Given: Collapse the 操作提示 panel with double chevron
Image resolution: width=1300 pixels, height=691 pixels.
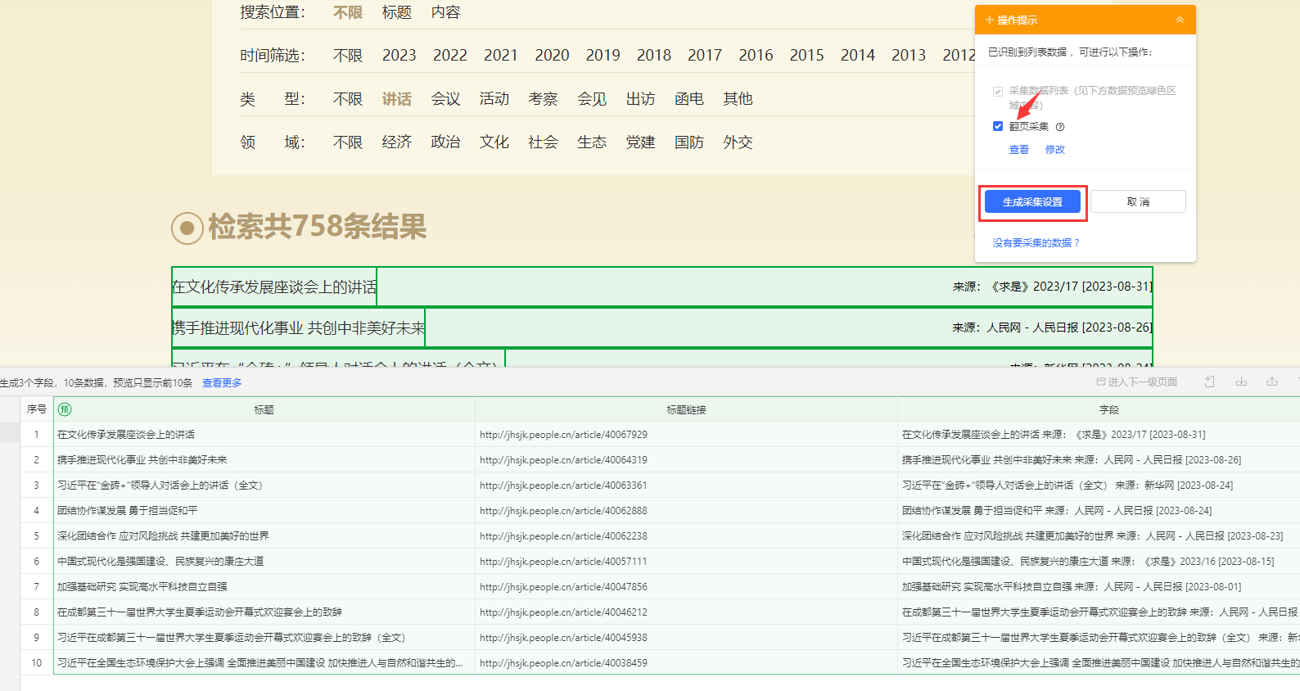Looking at the screenshot, I should coord(1179,20).
